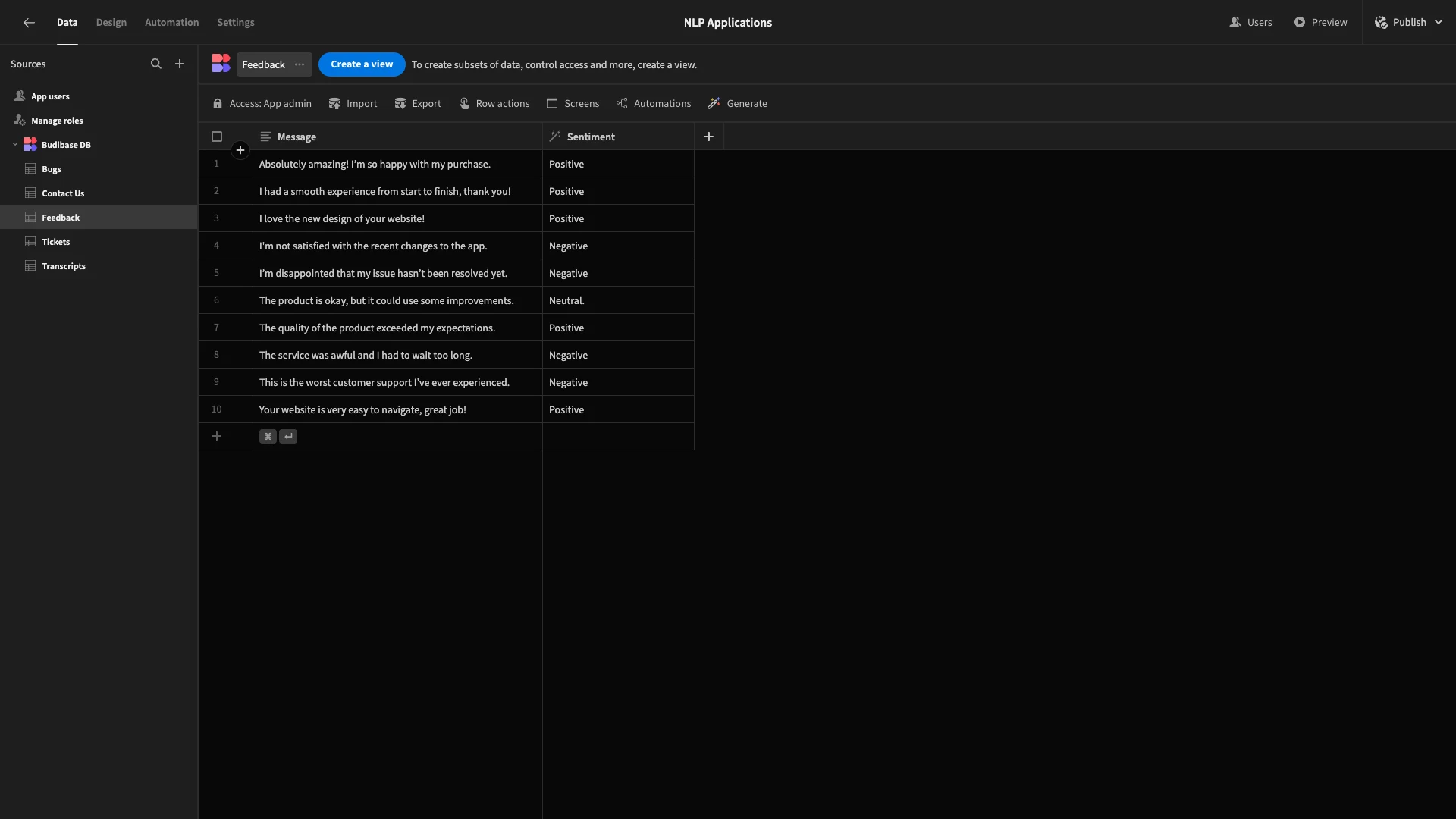Image resolution: width=1456 pixels, height=819 pixels.
Task: Select cell 'I love the new design'
Action: (x=397, y=218)
